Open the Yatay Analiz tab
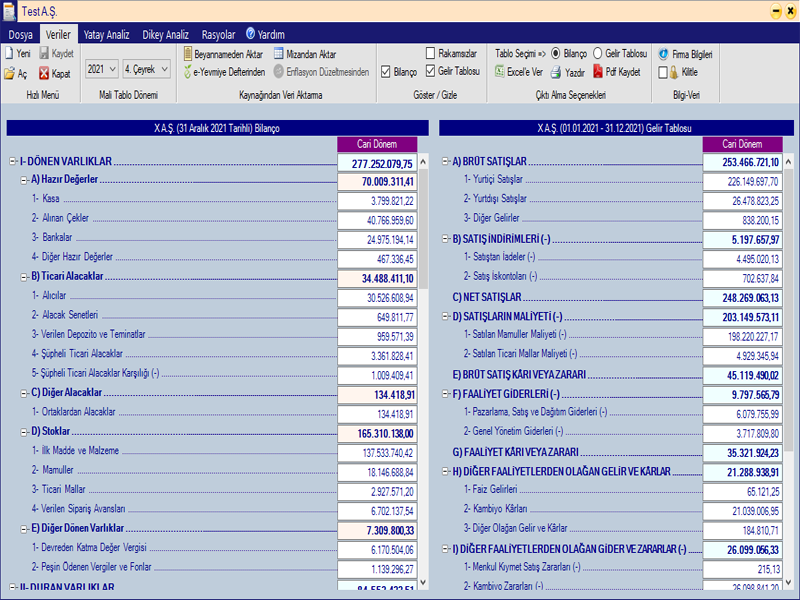Screen dimensions: 800x600 click(x=106, y=35)
